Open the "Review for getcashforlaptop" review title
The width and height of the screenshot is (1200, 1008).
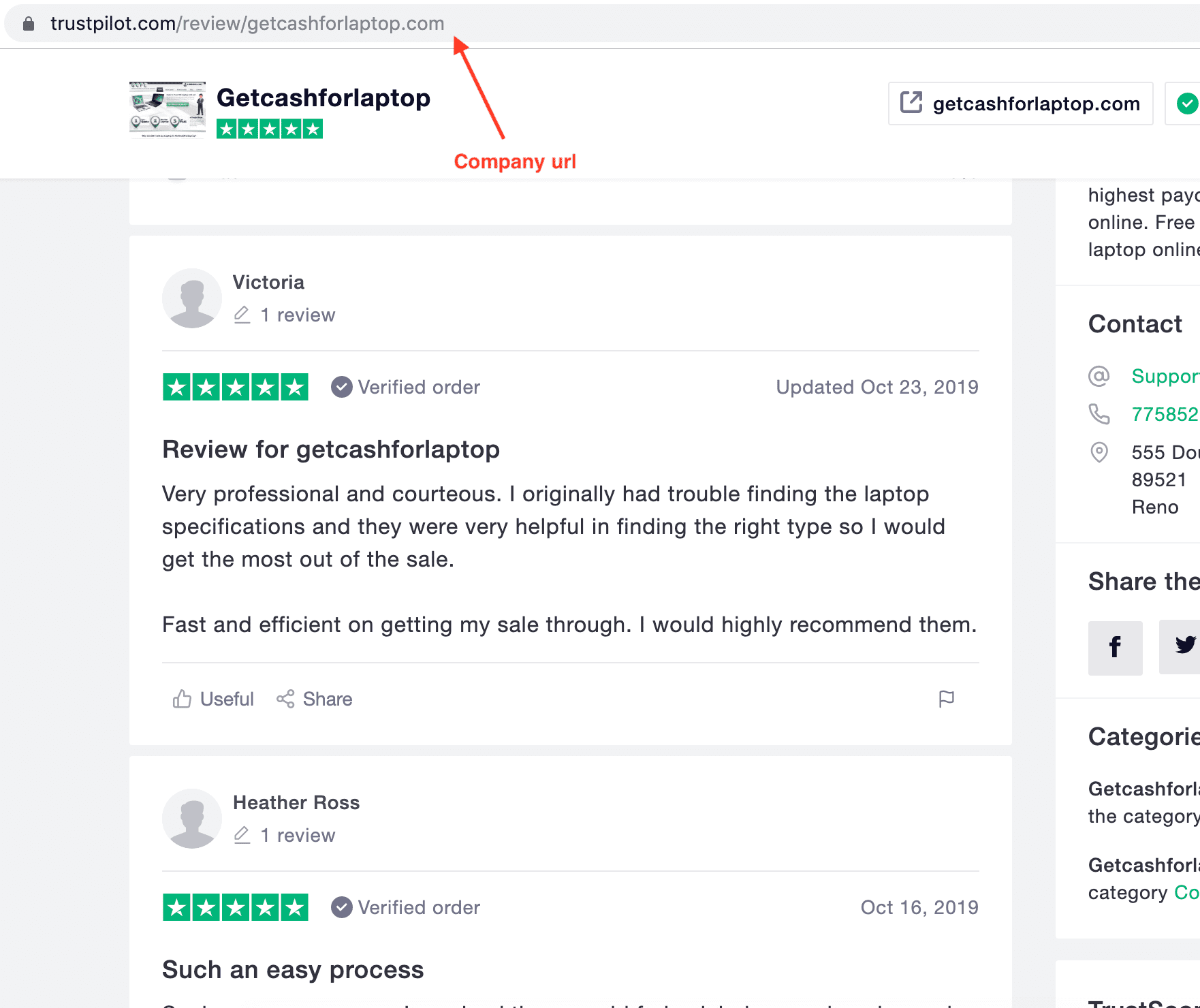tap(331, 450)
